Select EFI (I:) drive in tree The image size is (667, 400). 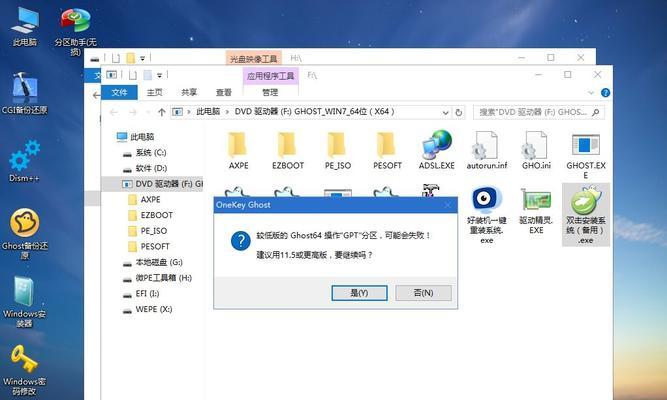[x=141, y=294]
